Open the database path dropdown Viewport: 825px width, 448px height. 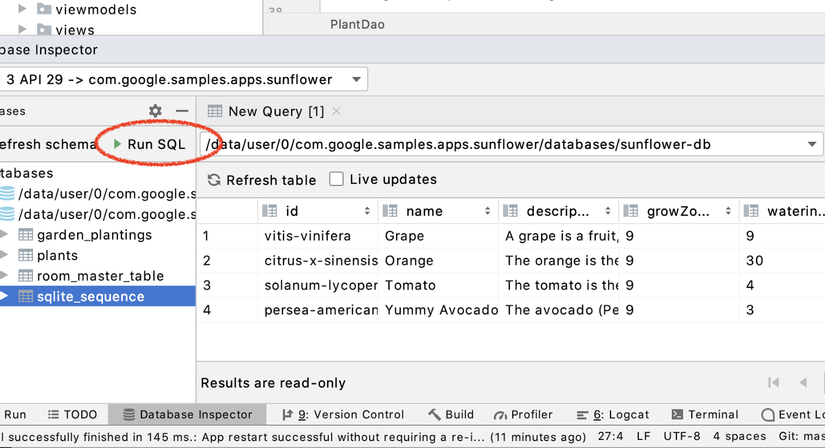(812, 145)
